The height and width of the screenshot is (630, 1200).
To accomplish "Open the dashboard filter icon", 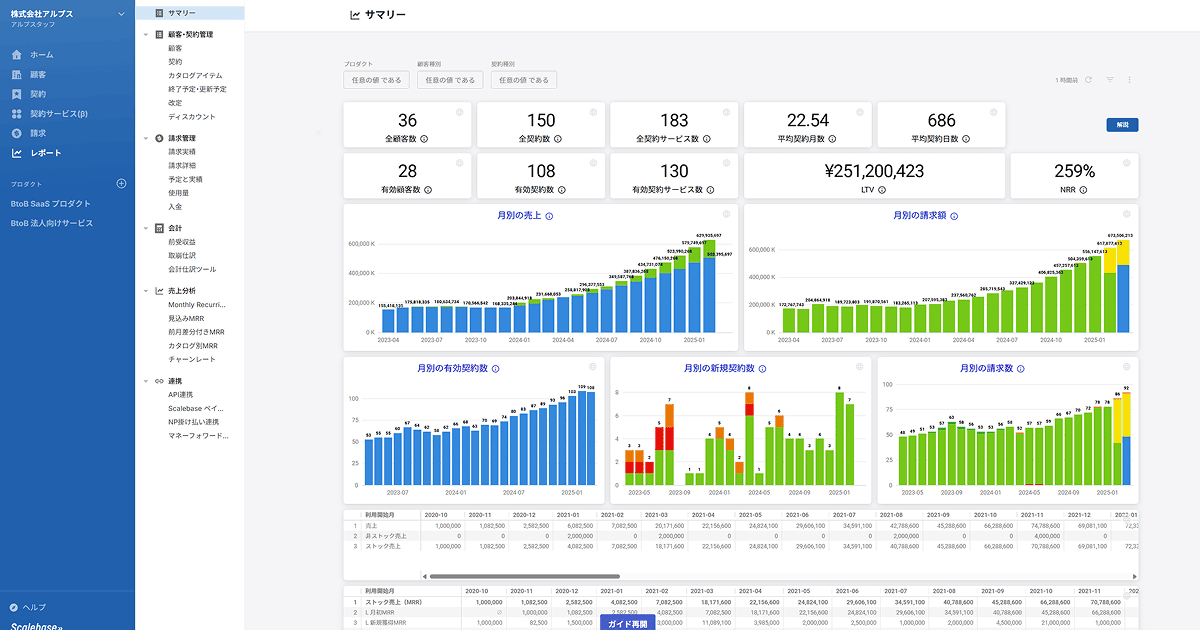I will click(1110, 80).
